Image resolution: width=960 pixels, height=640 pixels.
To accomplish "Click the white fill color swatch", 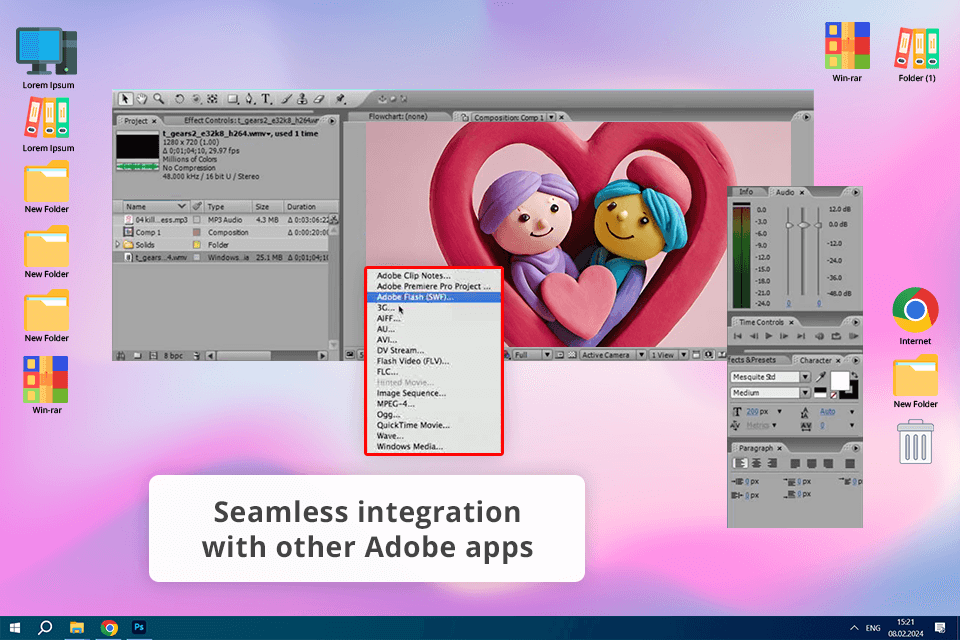I will pyautogui.click(x=839, y=380).
